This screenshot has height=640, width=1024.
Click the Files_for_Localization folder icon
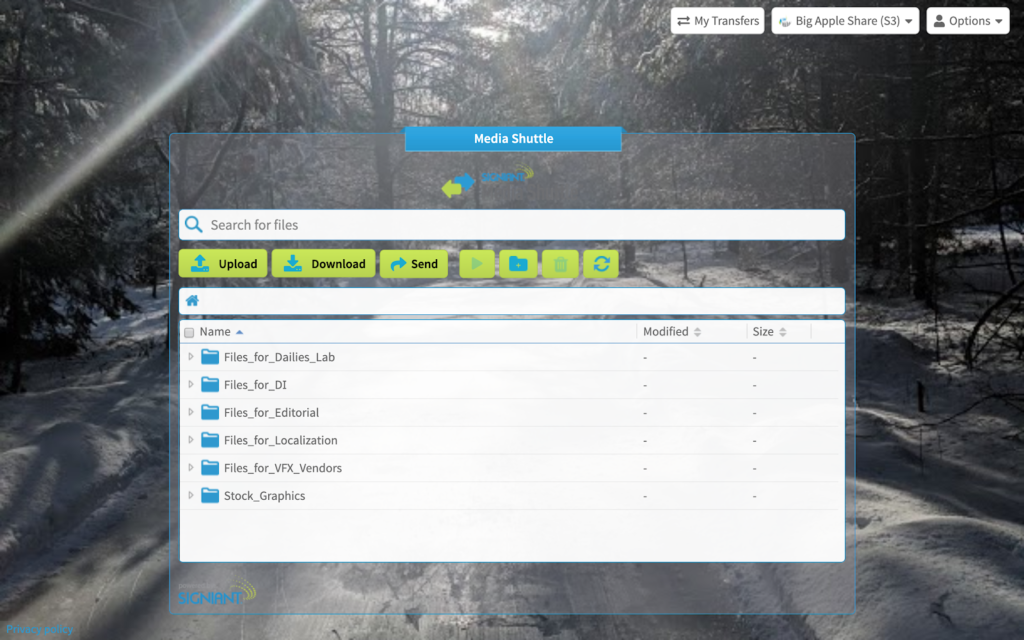click(x=210, y=440)
